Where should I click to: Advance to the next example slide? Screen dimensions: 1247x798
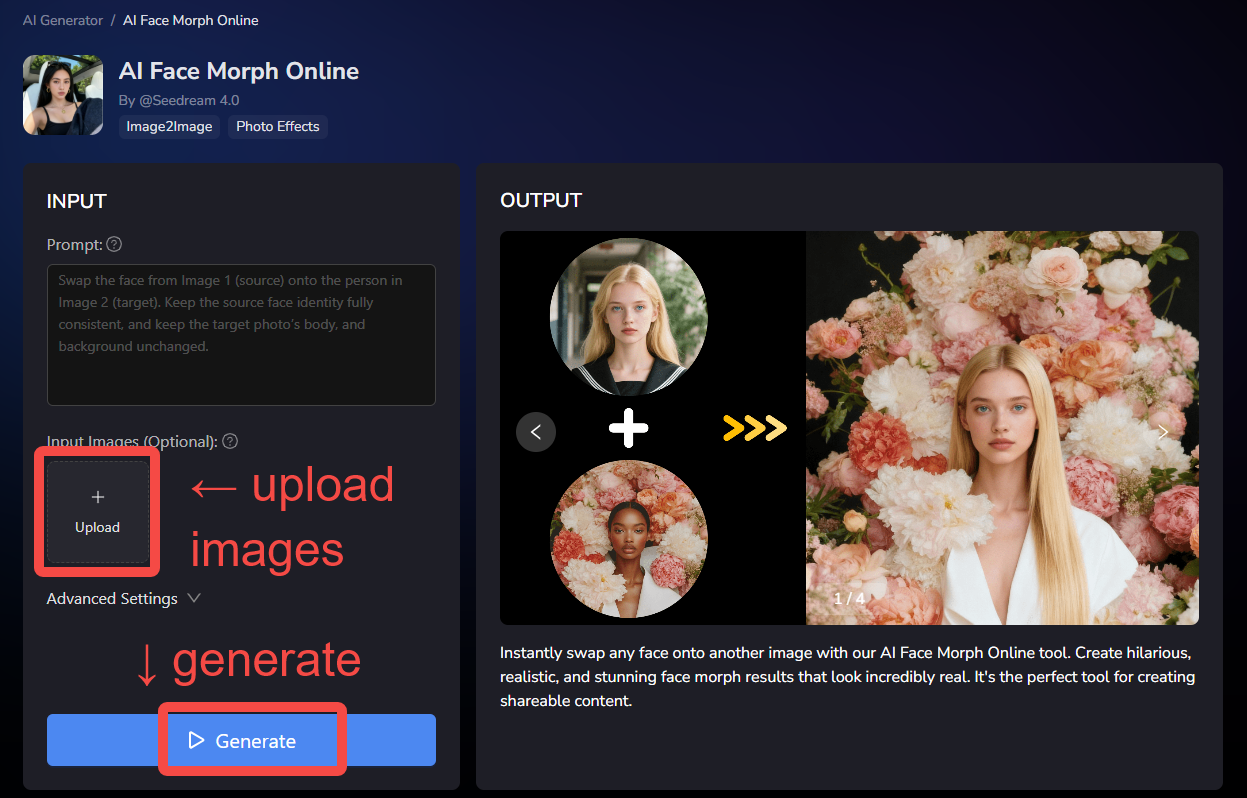(1162, 432)
